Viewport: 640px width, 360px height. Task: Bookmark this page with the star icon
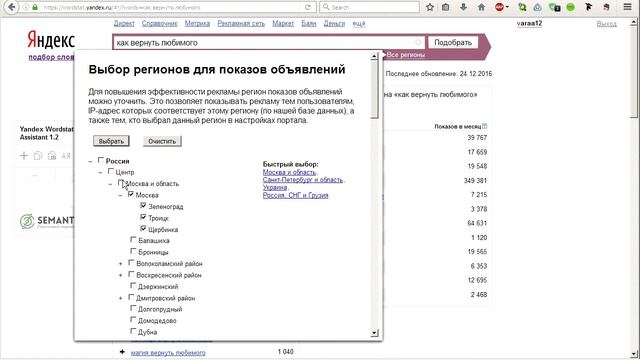coord(430,7)
